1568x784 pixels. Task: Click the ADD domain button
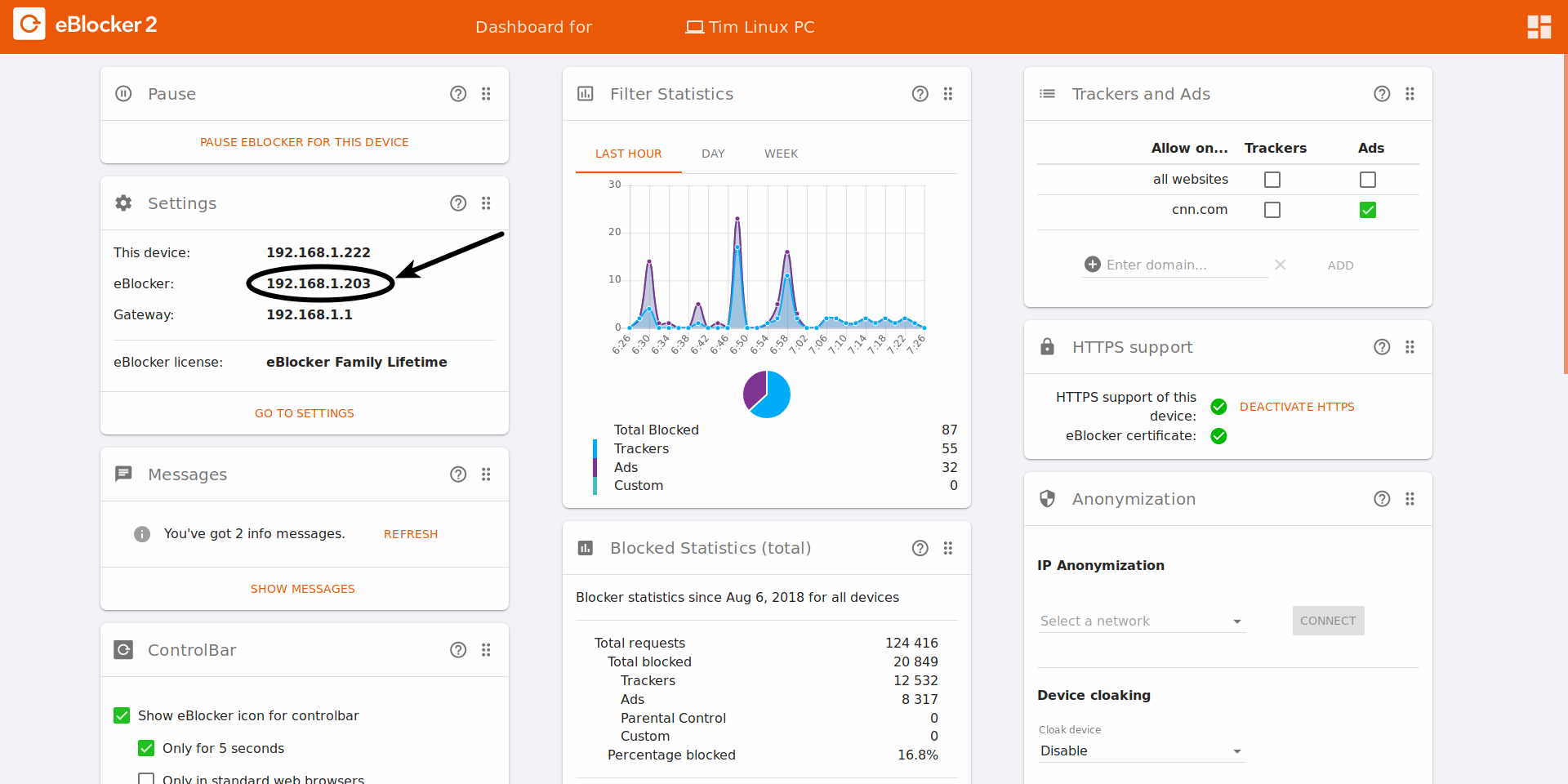coord(1340,265)
